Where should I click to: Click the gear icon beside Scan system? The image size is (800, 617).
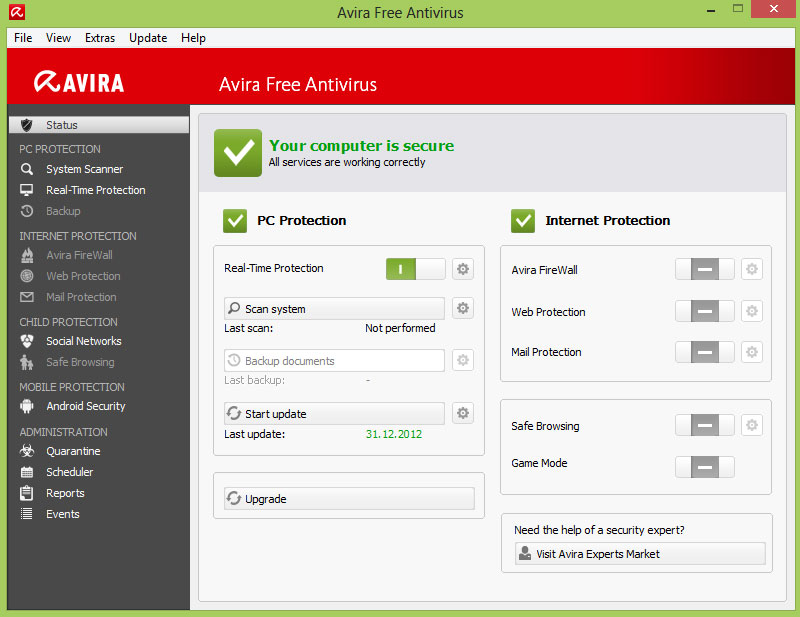click(x=462, y=309)
